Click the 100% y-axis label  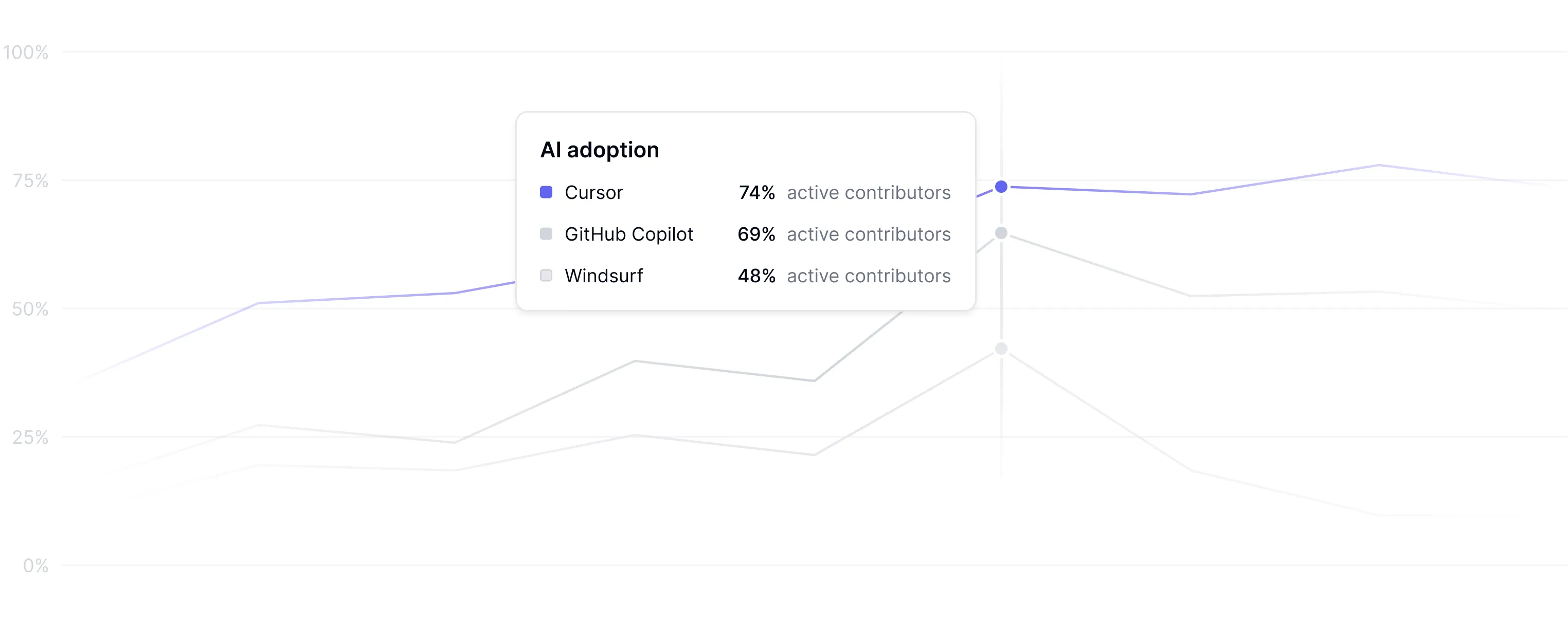[x=26, y=52]
